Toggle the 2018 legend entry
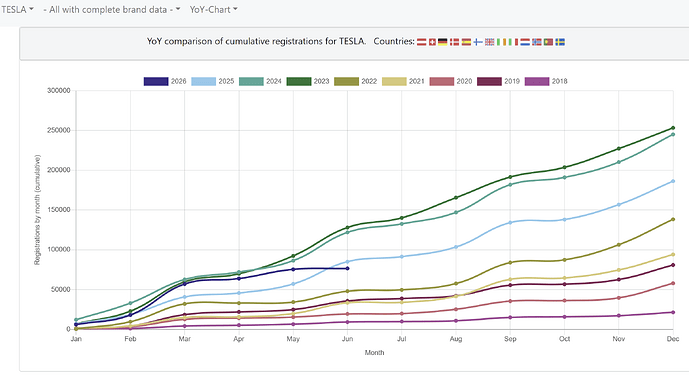The height and width of the screenshot is (376, 689). tap(546, 81)
